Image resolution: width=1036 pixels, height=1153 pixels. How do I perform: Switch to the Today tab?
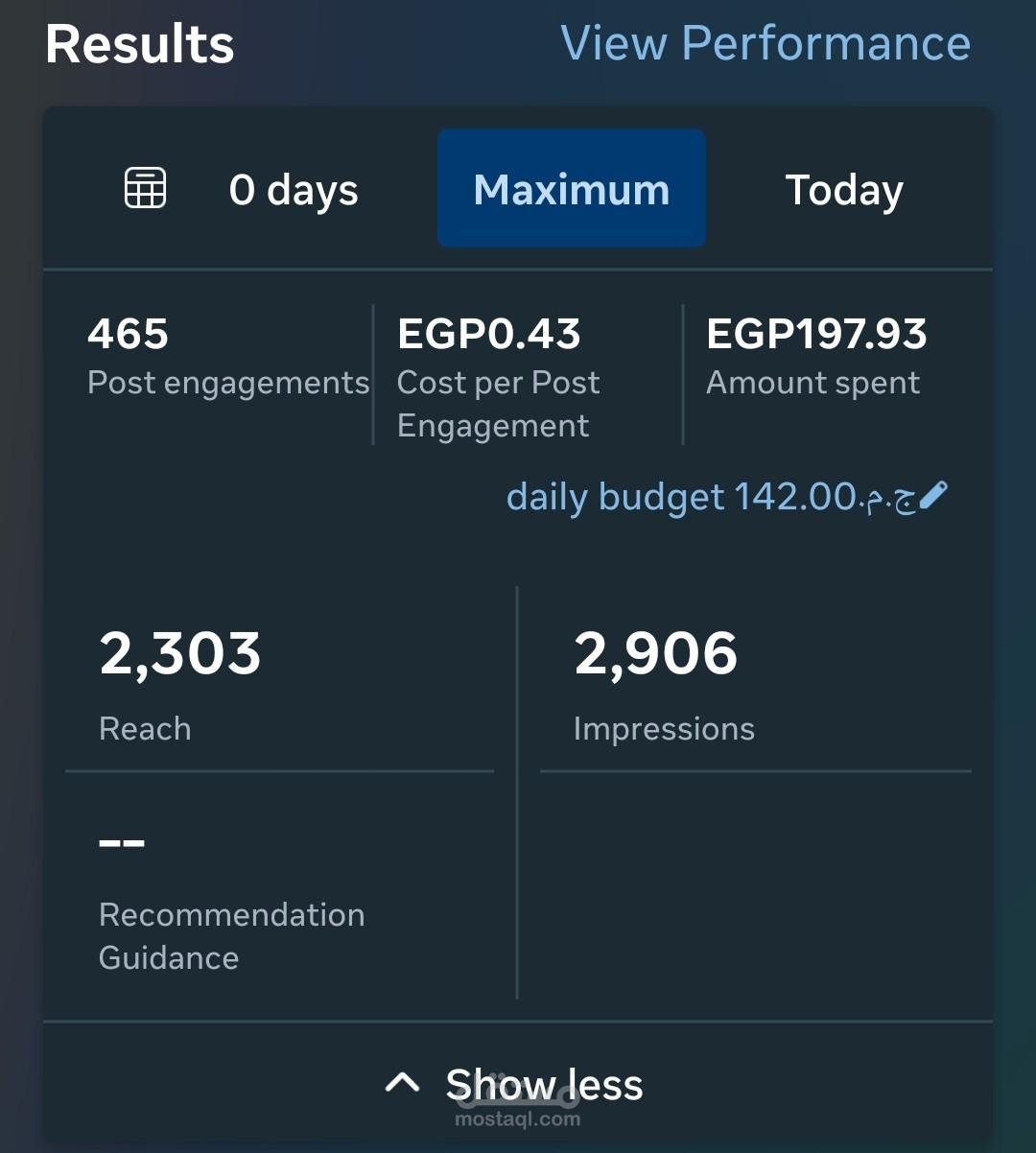tap(844, 190)
